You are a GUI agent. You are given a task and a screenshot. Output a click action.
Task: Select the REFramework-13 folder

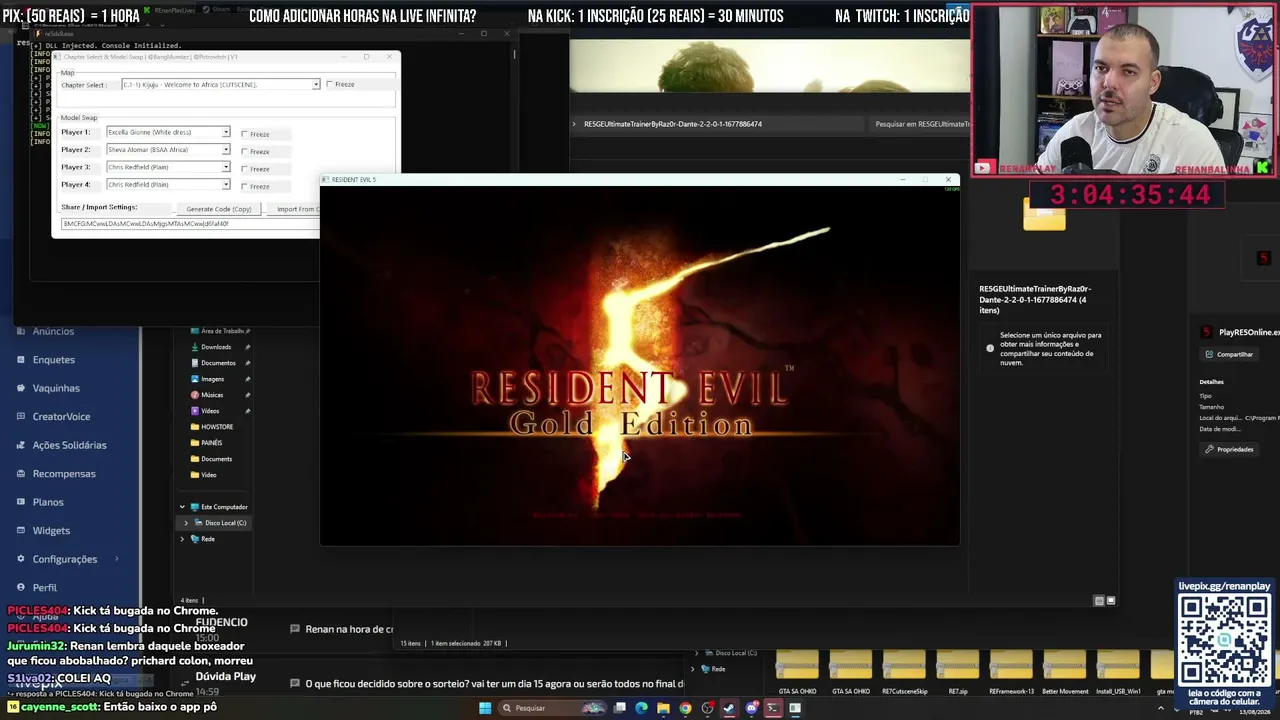point(1011,670)
